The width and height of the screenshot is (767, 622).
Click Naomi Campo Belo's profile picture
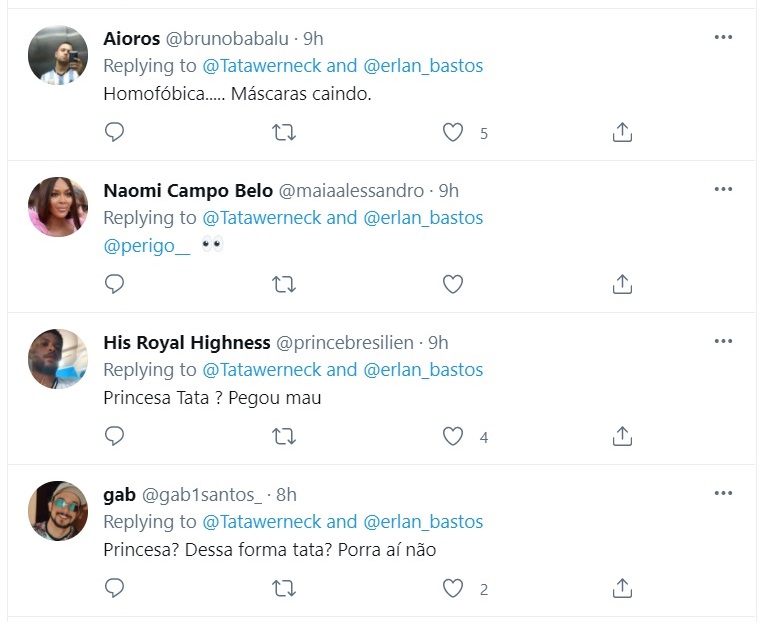tap(58, 207)
